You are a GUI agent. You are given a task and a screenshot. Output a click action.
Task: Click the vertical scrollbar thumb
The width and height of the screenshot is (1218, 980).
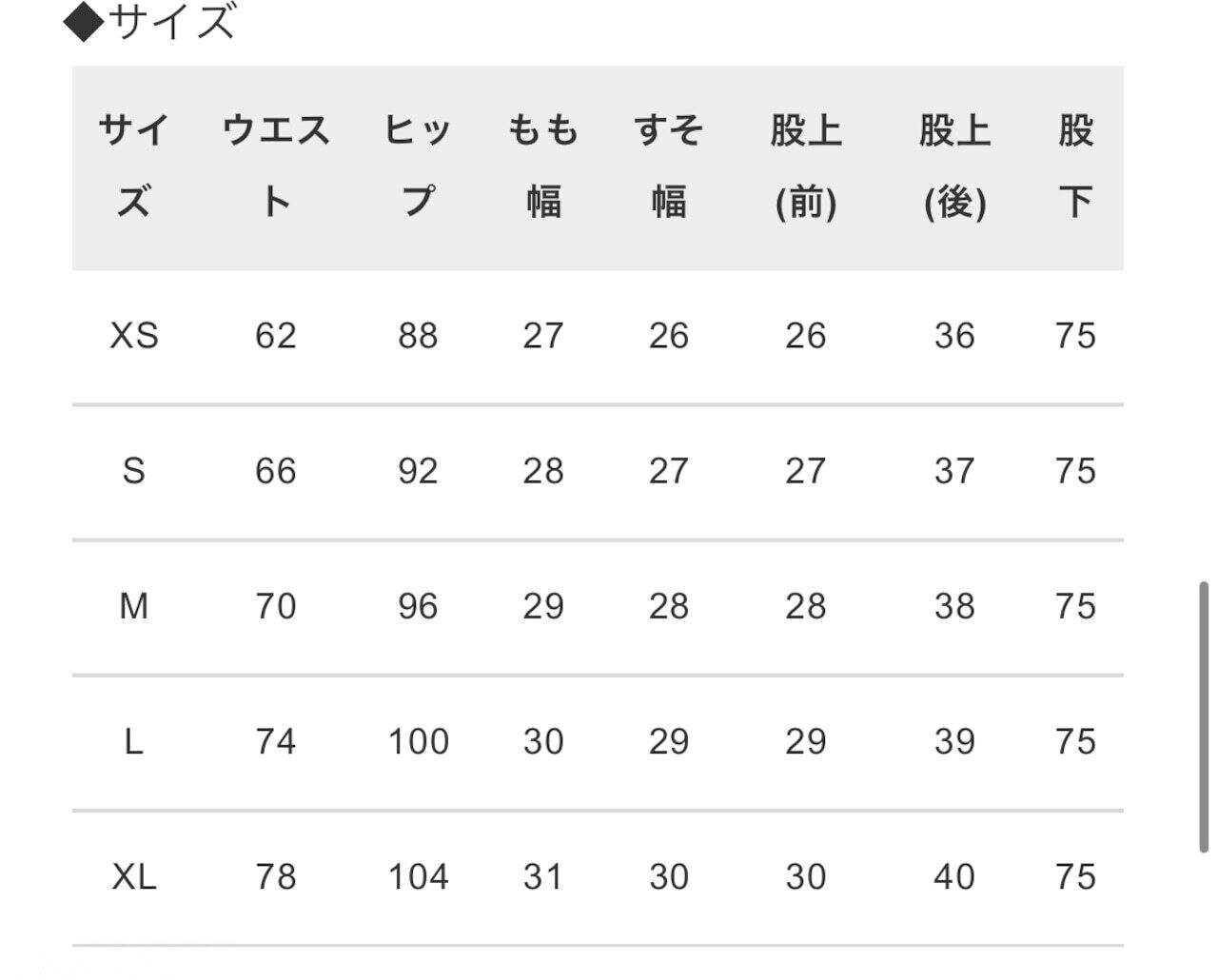(1205, 717)
